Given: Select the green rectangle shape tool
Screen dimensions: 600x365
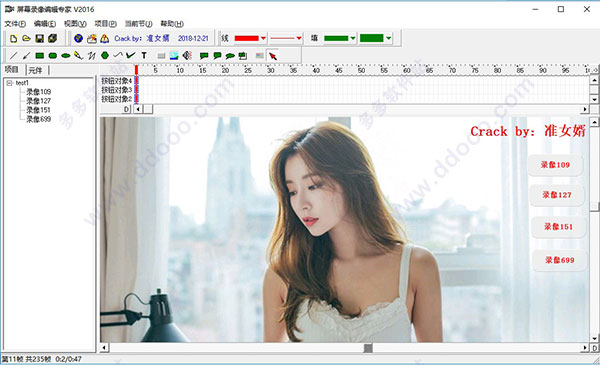Looking at the screenshot, I should coord(39,56).
